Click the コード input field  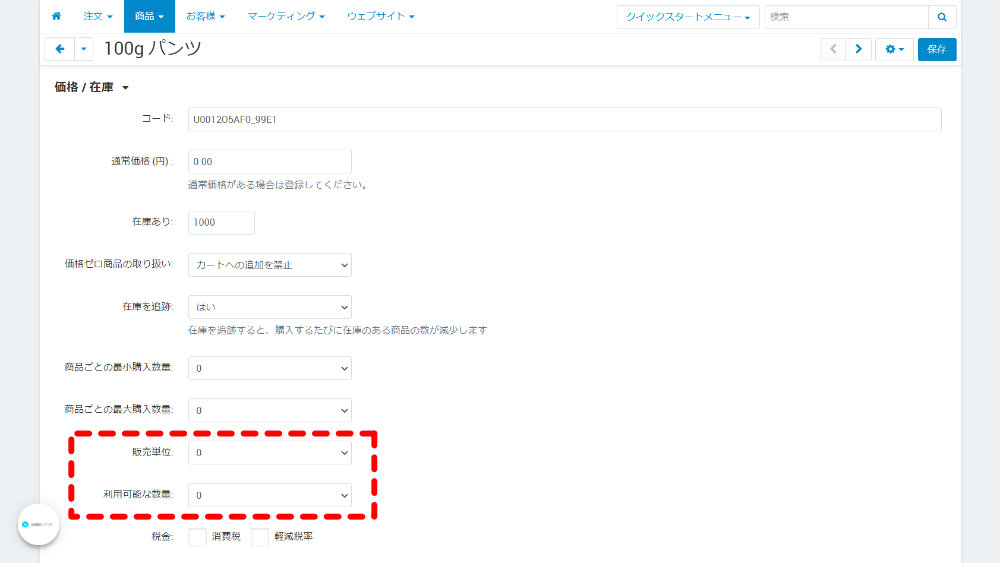click(564, 119)
